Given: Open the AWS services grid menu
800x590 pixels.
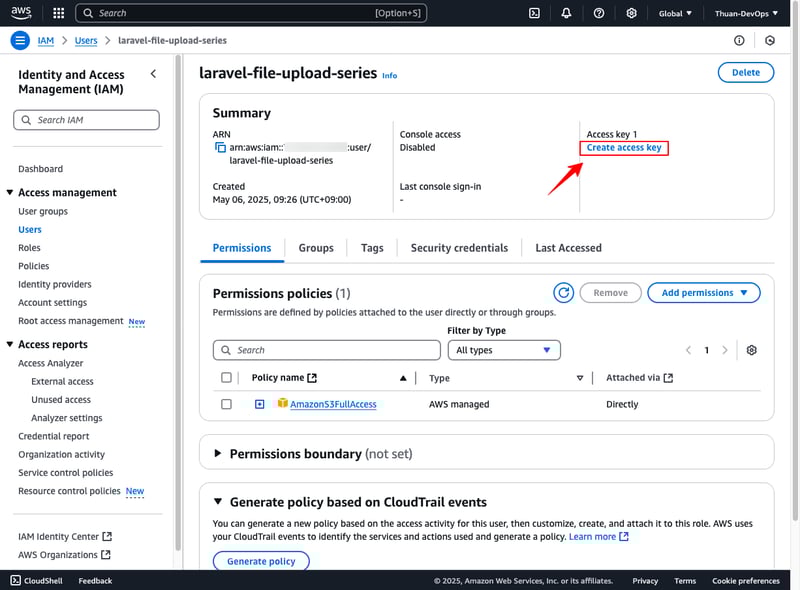Looking at the screenshot, I should 58,13.
